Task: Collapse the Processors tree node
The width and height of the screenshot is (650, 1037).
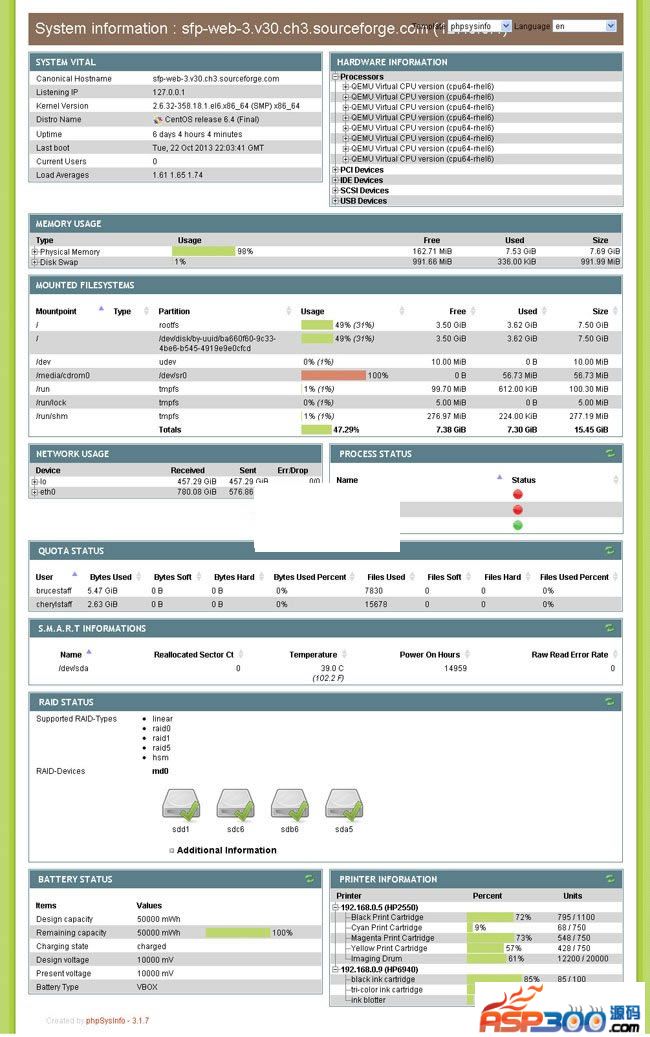Action: coord(335,76)
